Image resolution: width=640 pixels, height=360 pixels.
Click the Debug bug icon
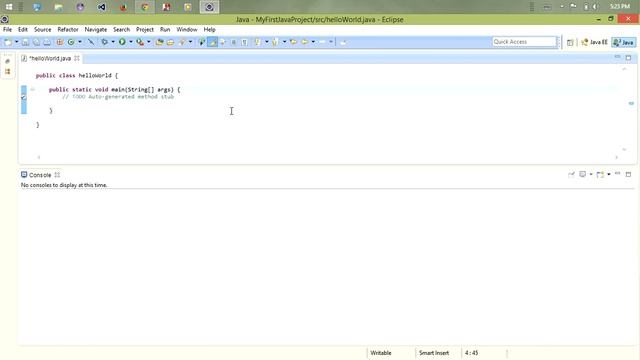(104, 42)
